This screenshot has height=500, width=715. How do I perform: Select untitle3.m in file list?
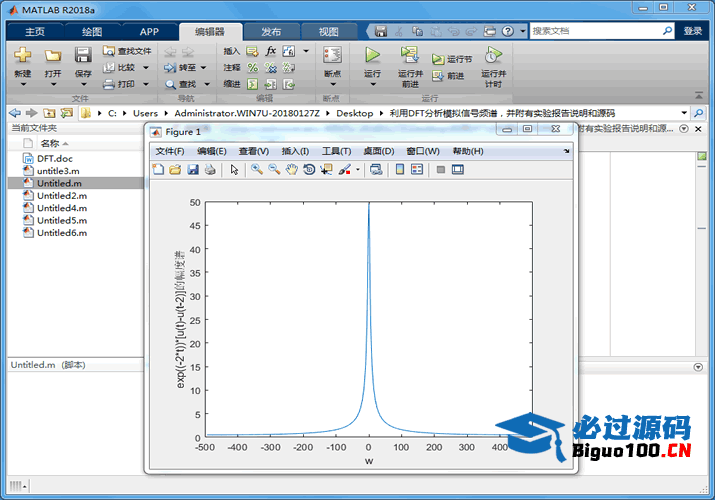click(x=58, y=171)
